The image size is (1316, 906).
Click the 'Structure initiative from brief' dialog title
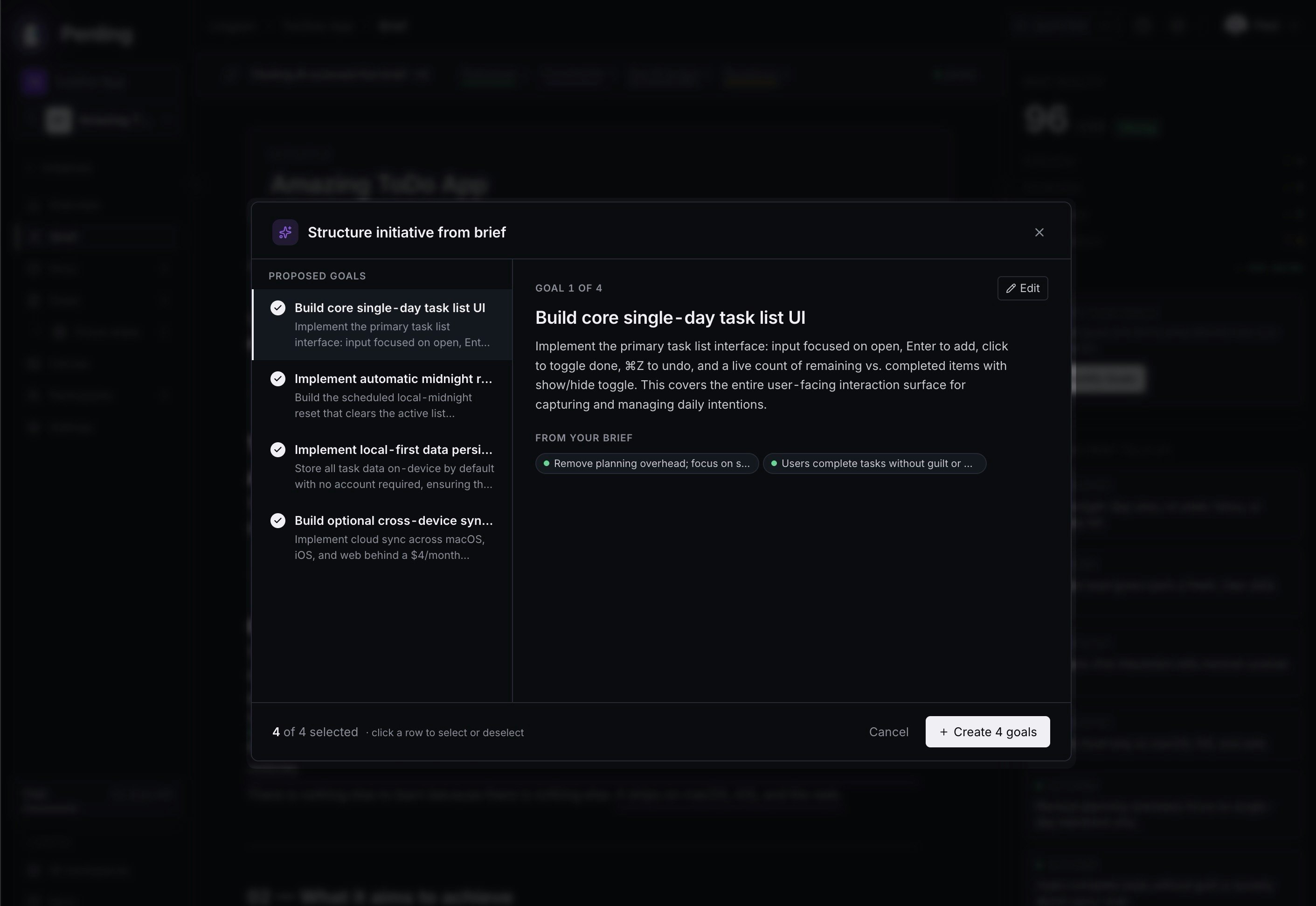407,233
